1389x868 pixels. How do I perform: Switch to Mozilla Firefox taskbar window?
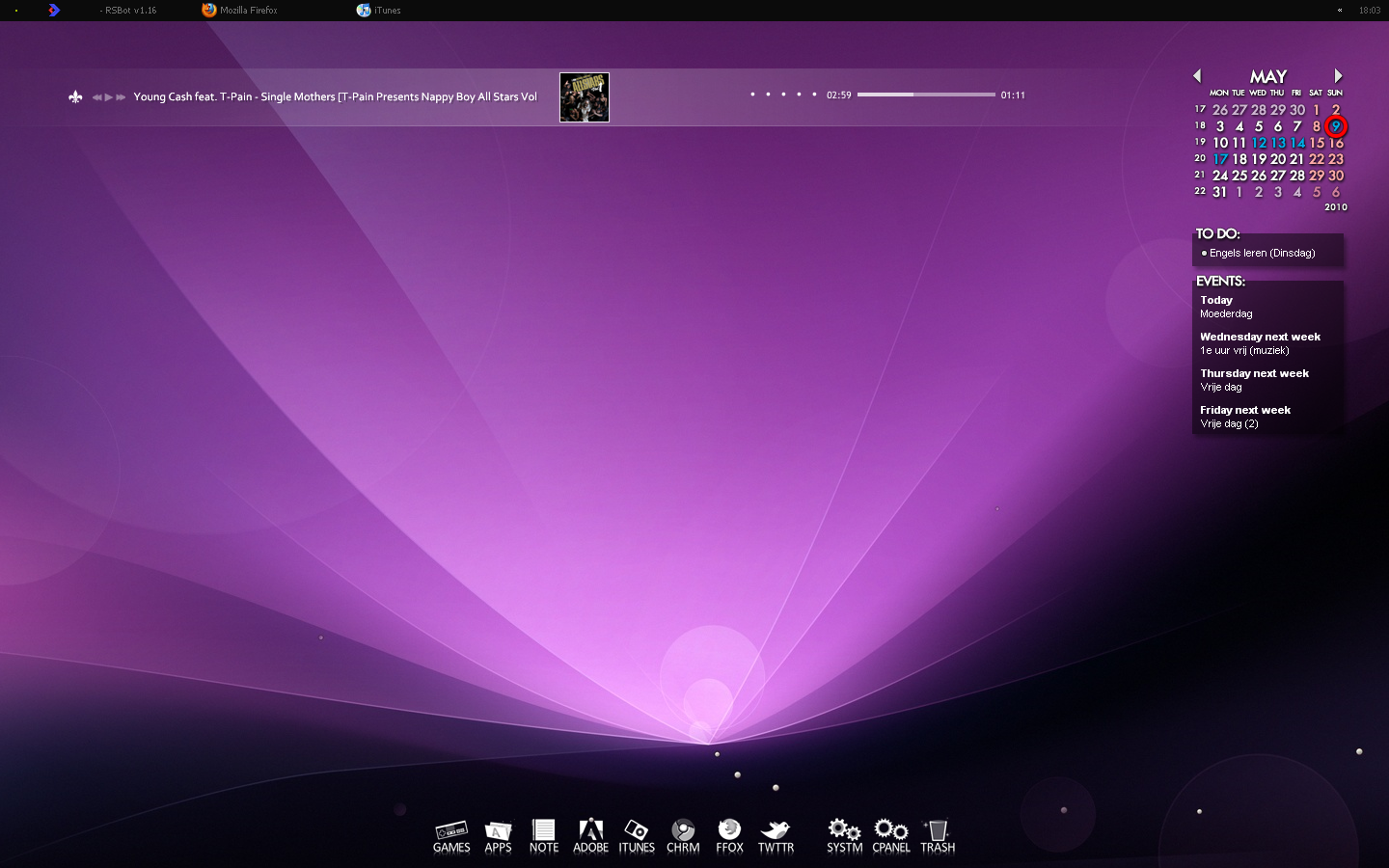point(239,10)
